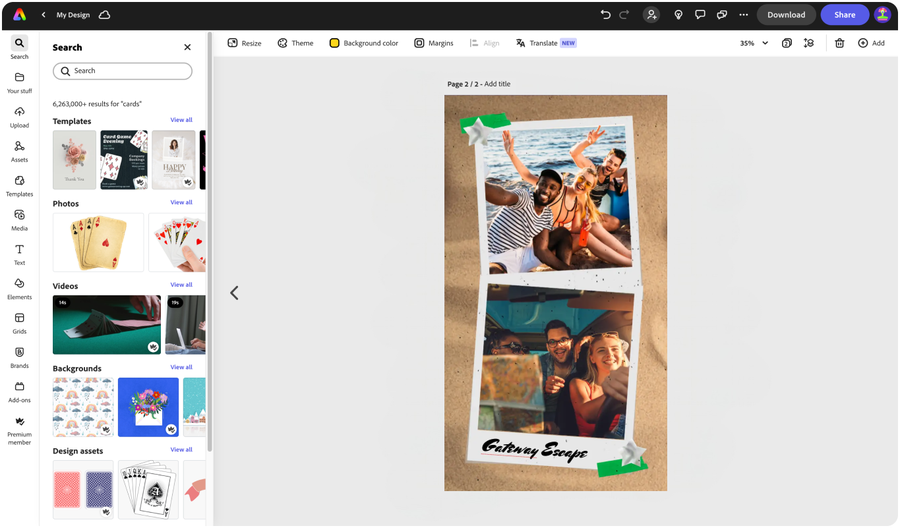Select the blue flower envelope background thumbnail
Image resolution: width=900 pixels, height=528 pixels.
pyautogui.click(x=148, y=407)
